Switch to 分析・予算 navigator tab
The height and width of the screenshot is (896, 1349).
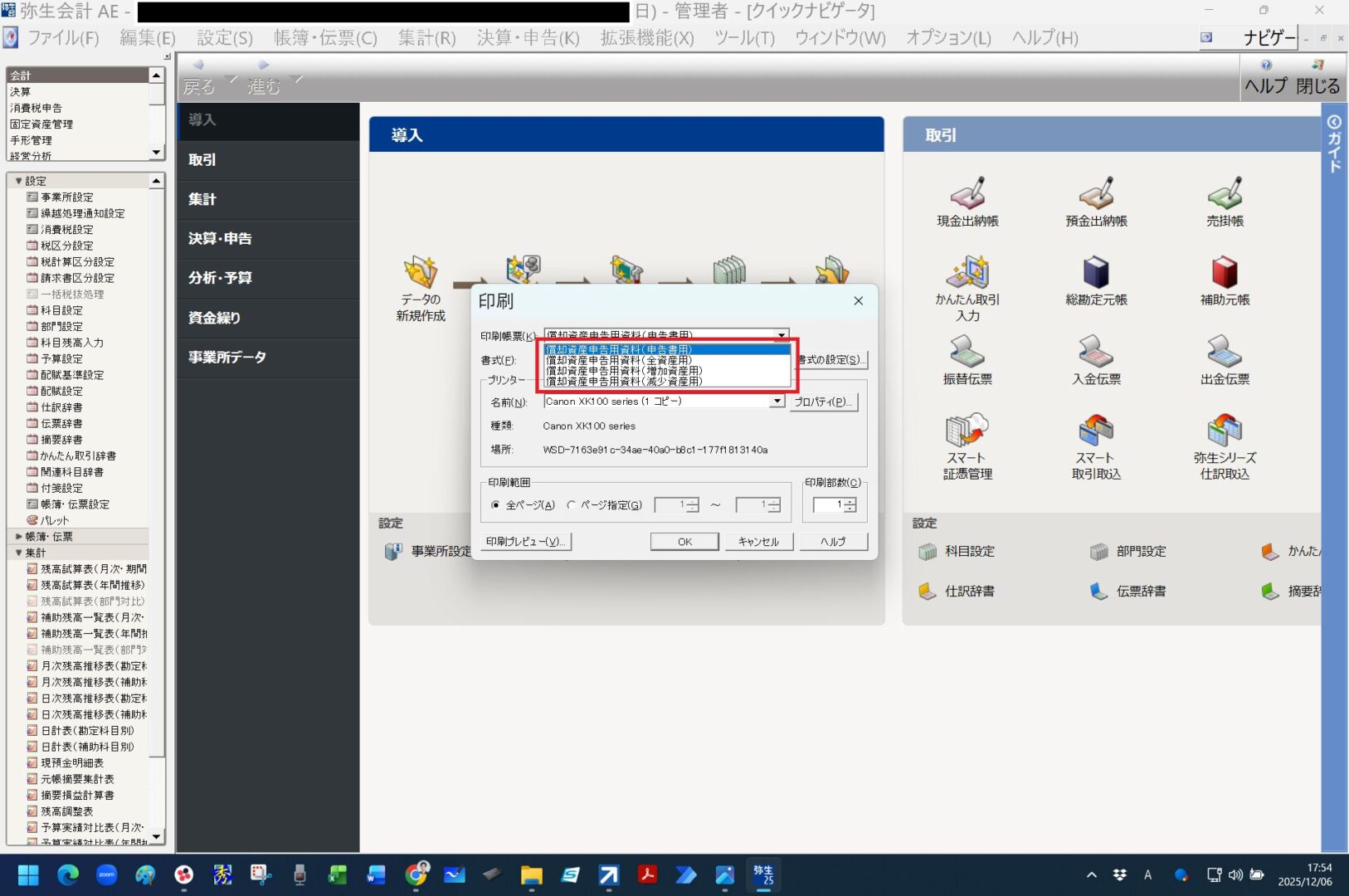(220, 278)
